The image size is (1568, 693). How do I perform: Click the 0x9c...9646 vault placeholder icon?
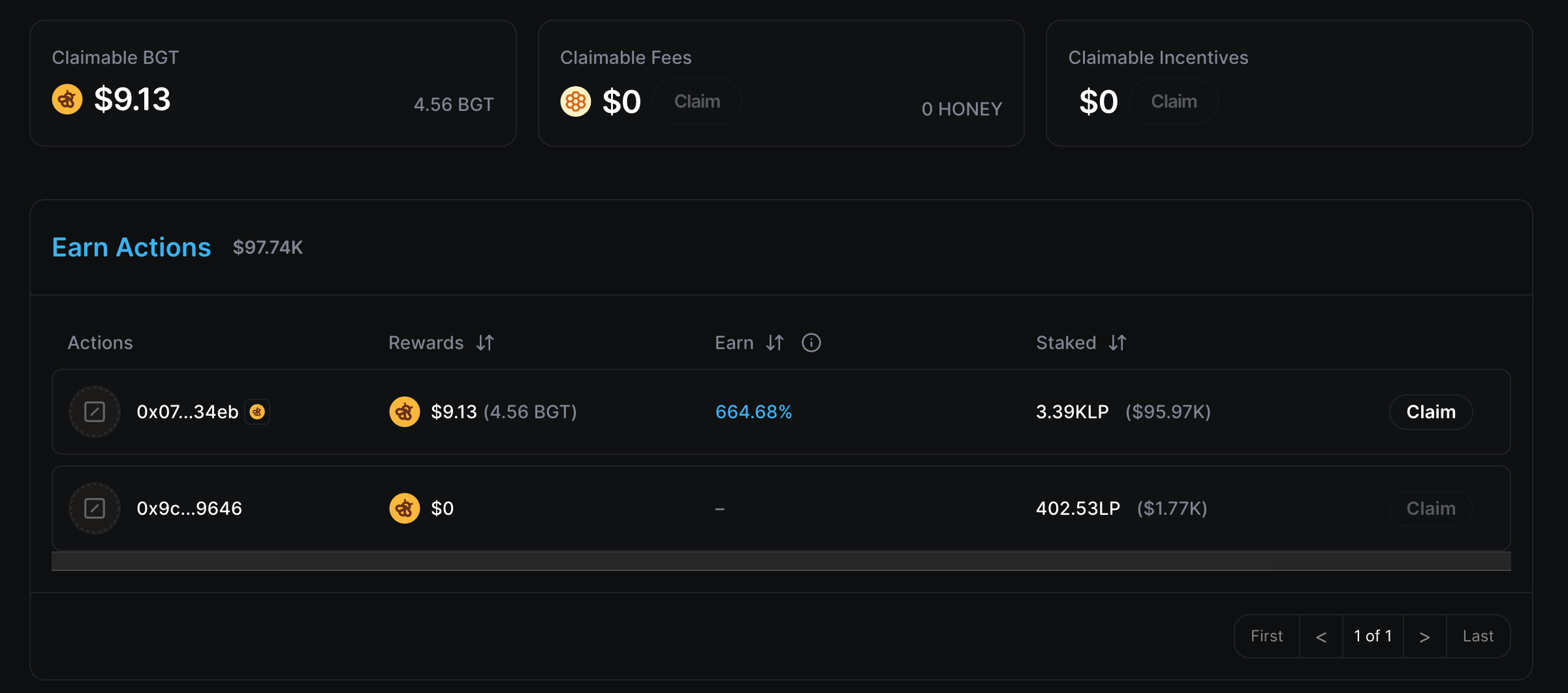[x=95, y=508]
